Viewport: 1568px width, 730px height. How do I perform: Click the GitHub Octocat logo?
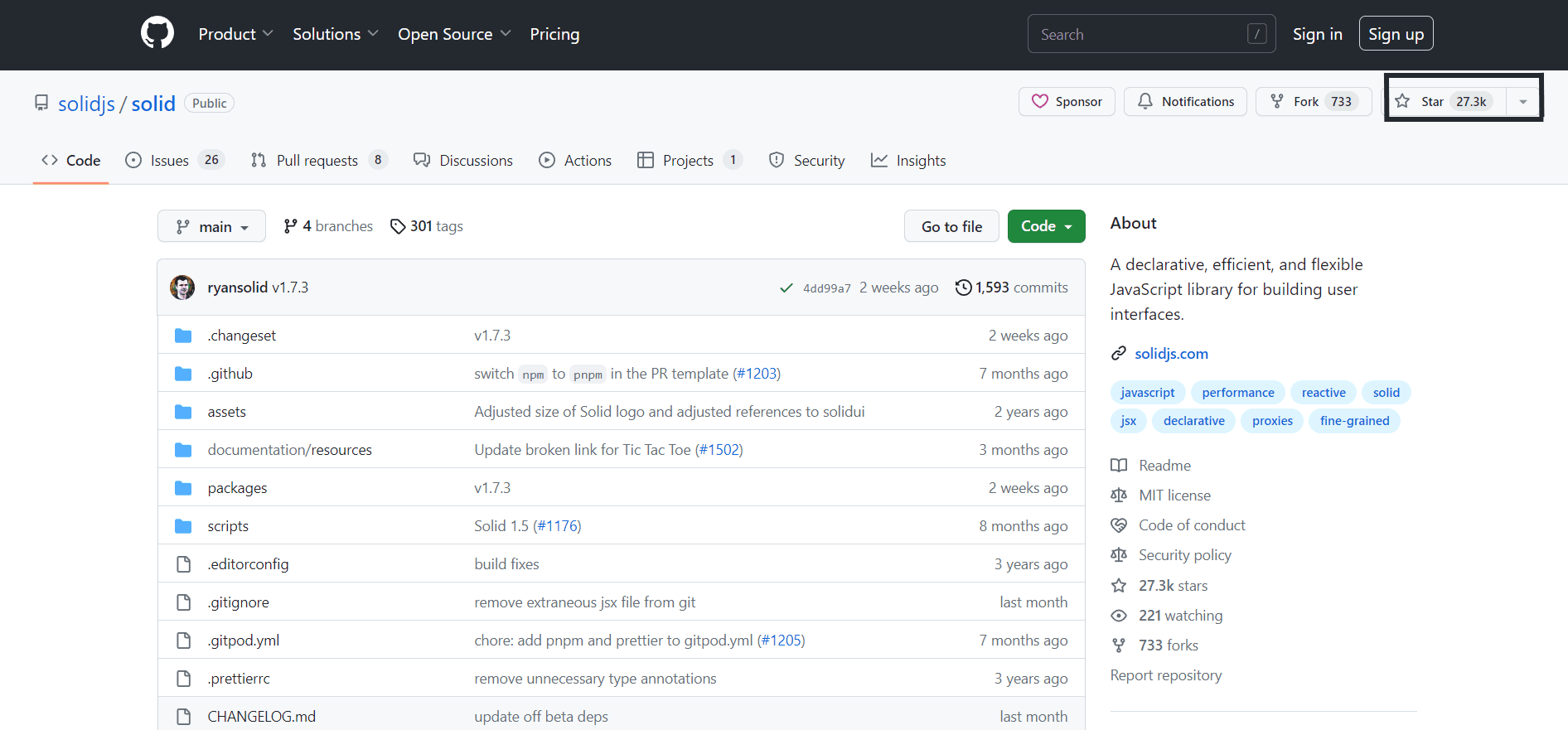[x=157, y=34]
